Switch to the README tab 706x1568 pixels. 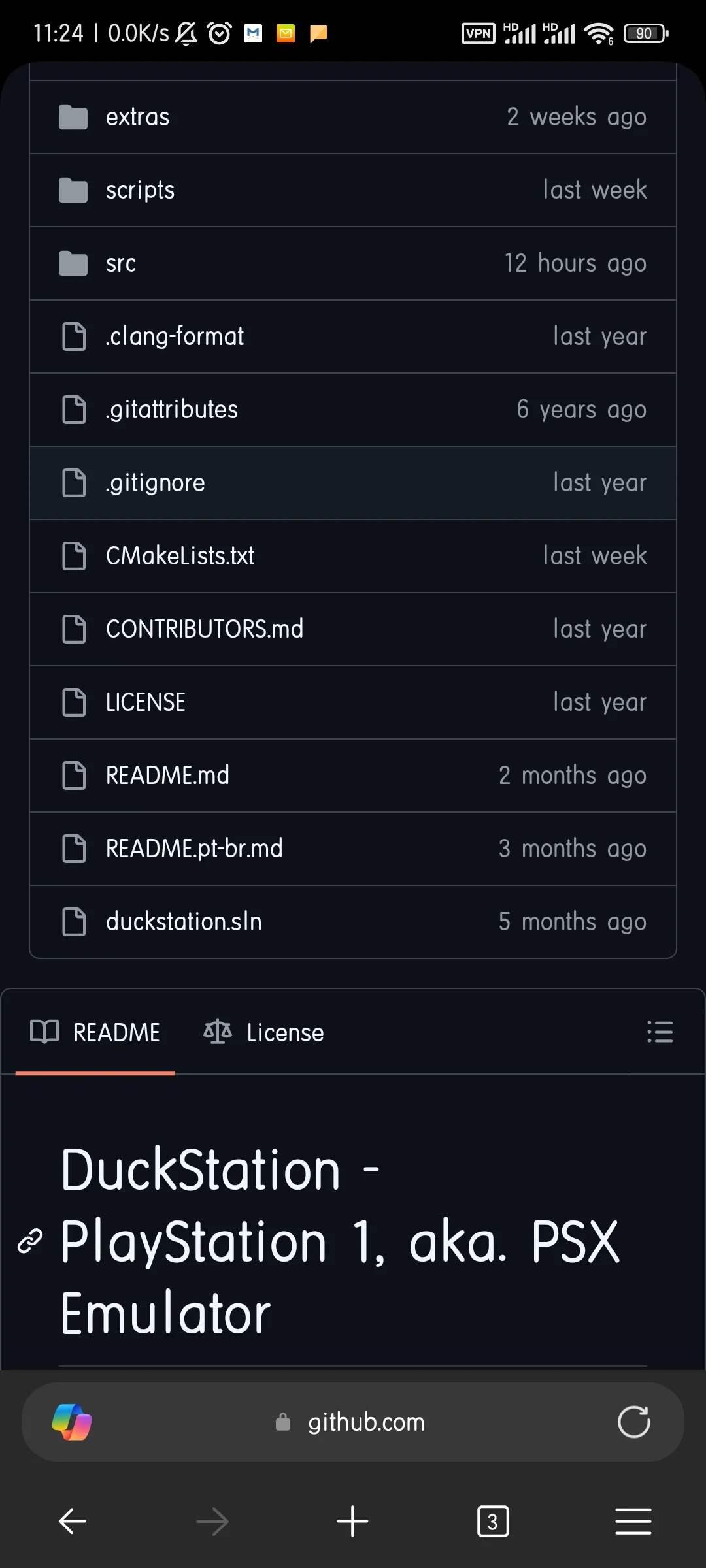(95, 1032)
